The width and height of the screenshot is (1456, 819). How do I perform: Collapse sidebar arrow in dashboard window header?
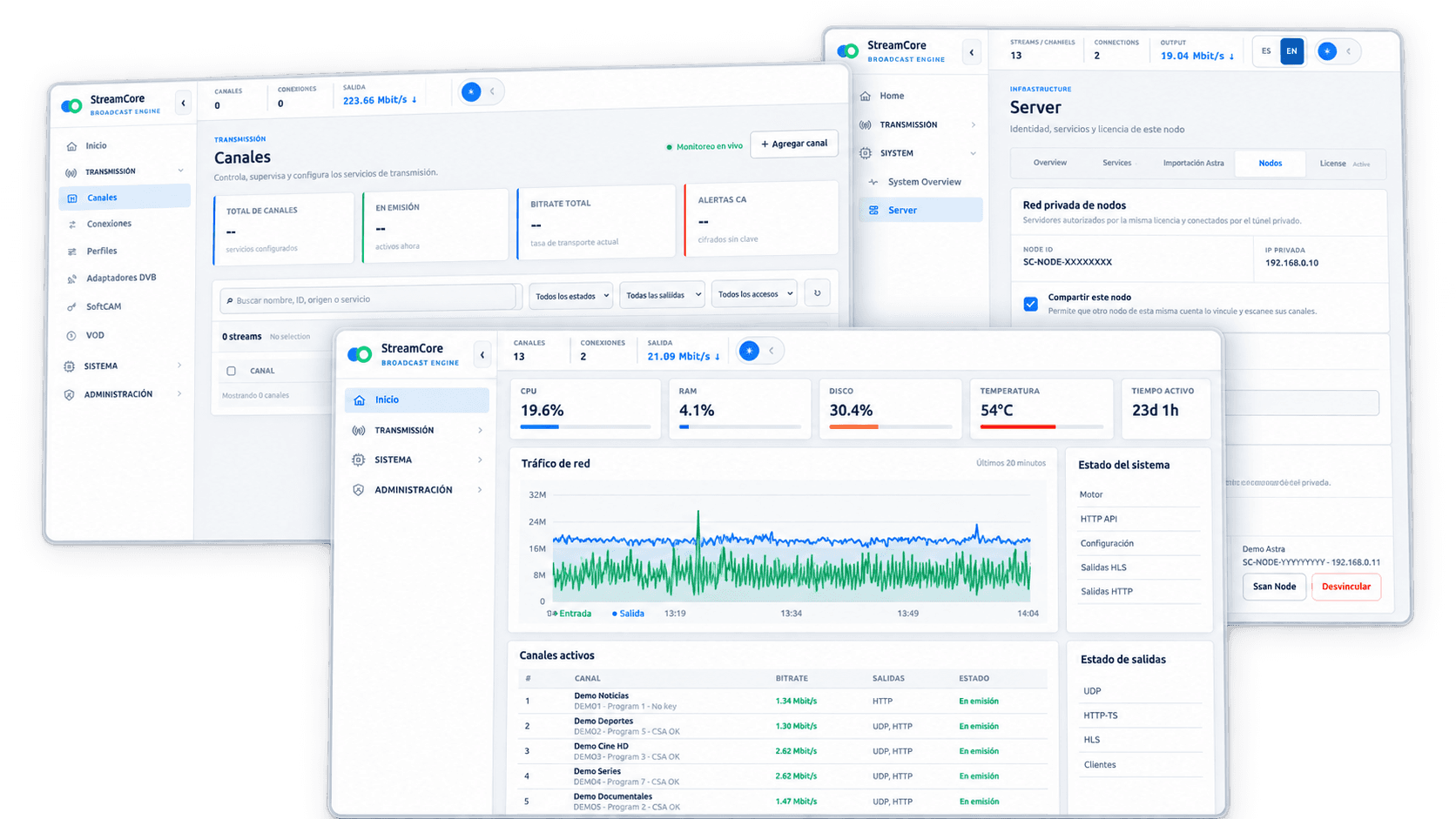[482, 354]
